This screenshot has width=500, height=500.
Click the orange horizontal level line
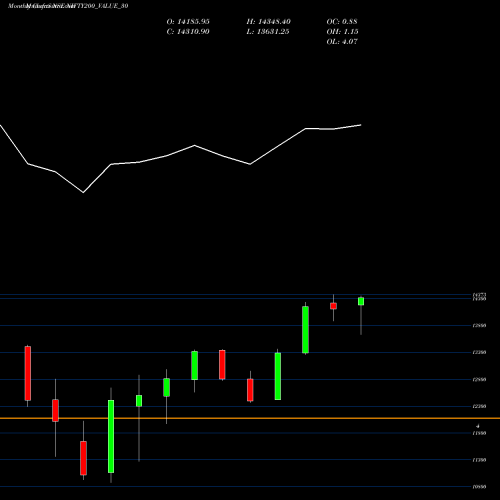(x=250, y=418)
